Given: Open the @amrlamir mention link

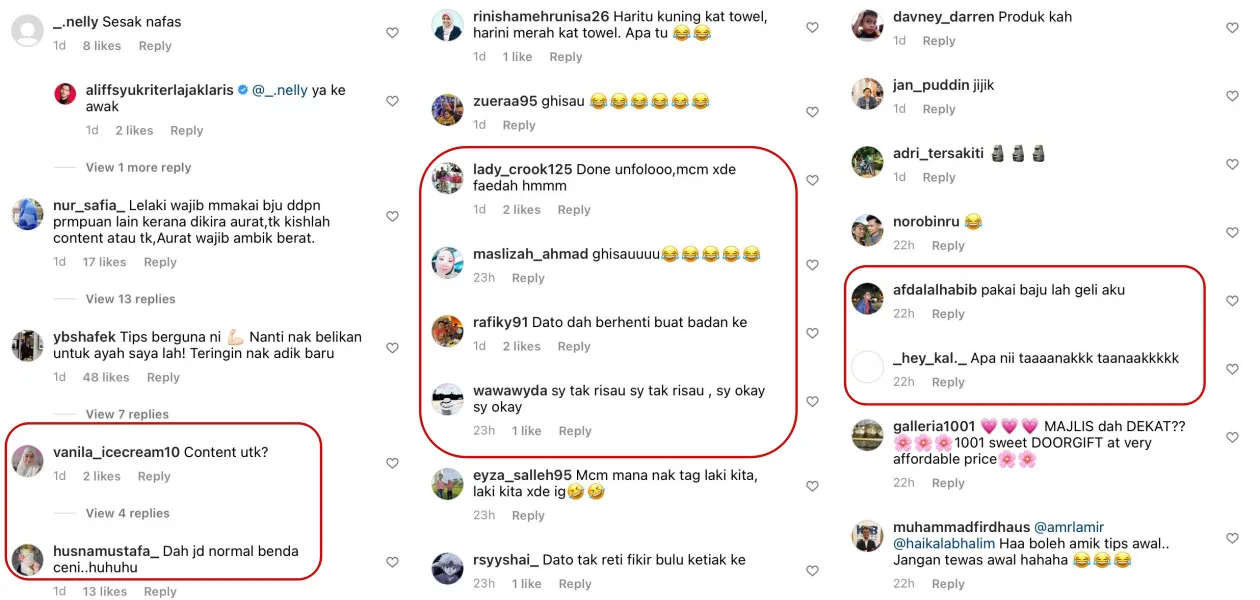Looking at the screenshot, I should [1068, 527].
